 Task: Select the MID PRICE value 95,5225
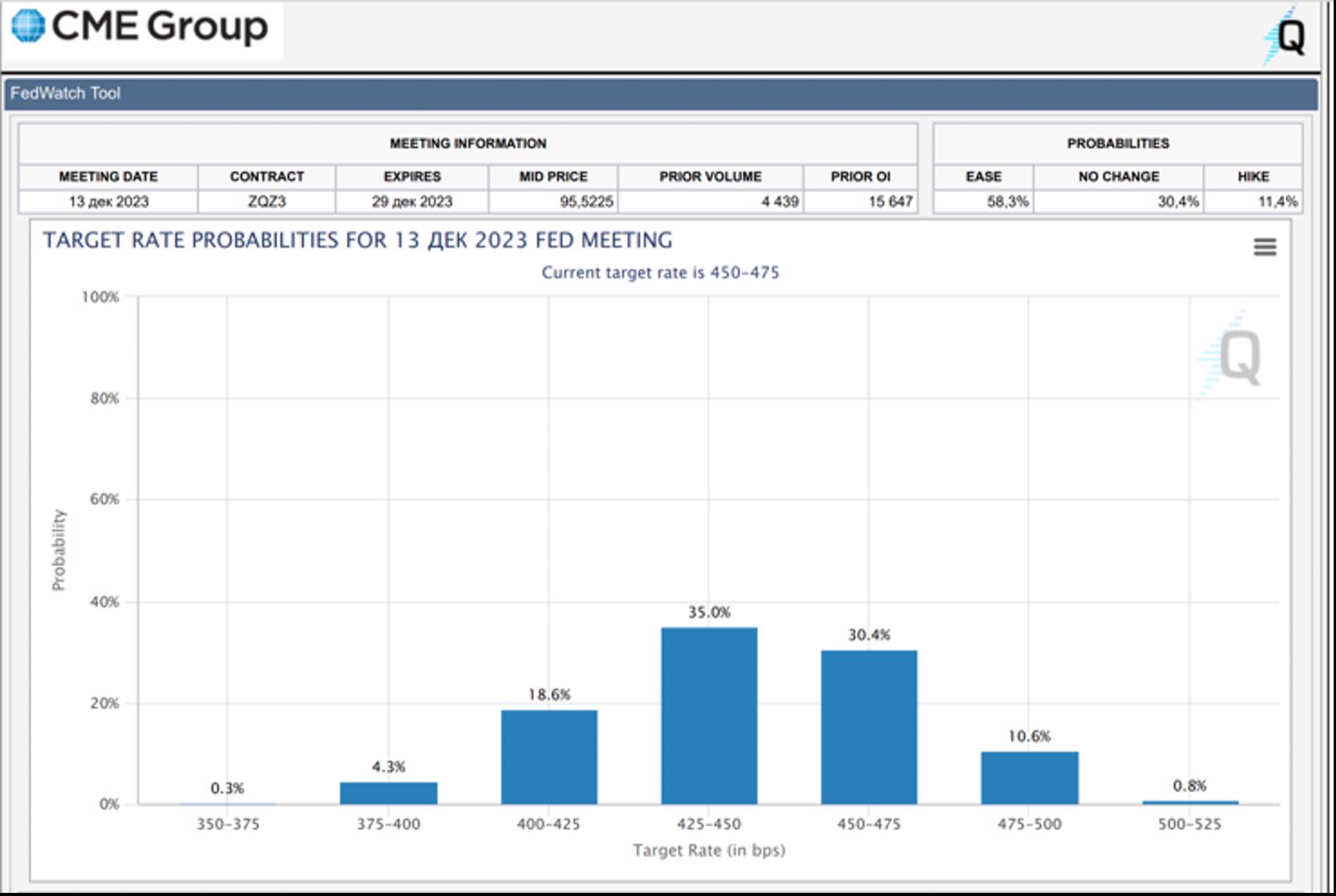[x=586, y=201]
